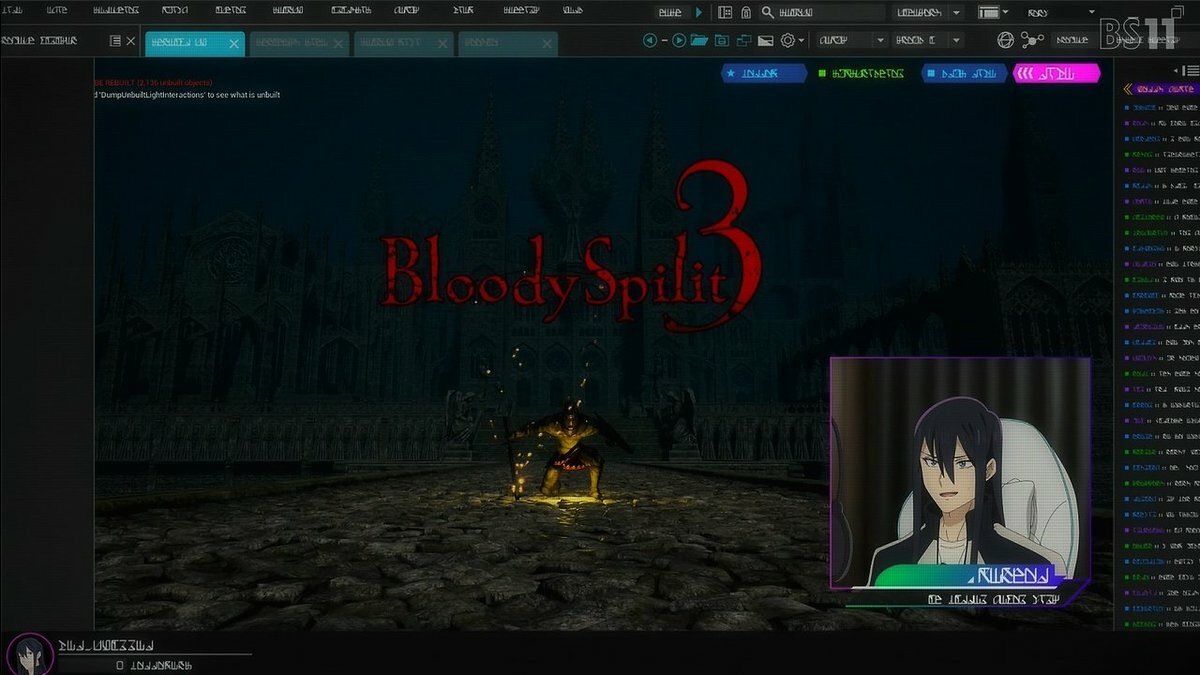Click the magnifying glass search icon

767,12
